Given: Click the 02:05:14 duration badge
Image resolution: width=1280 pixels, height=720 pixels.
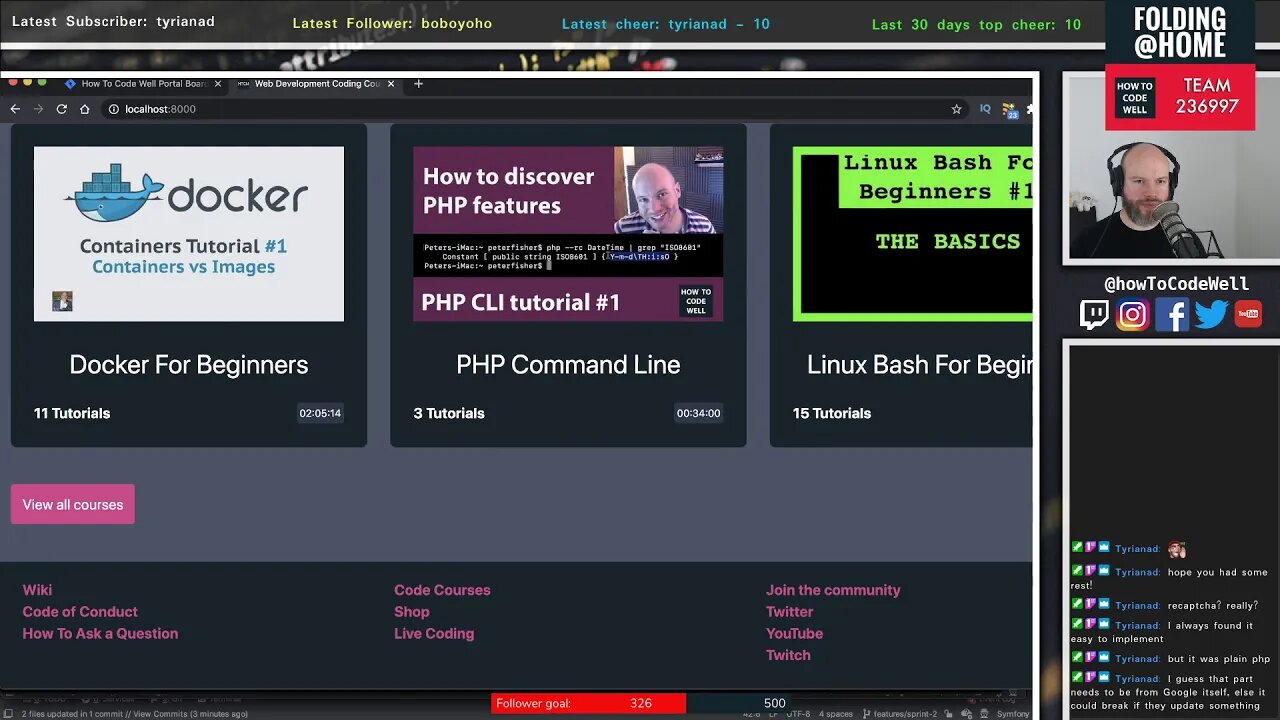Looking at the screenshot, I should [320, 413].
